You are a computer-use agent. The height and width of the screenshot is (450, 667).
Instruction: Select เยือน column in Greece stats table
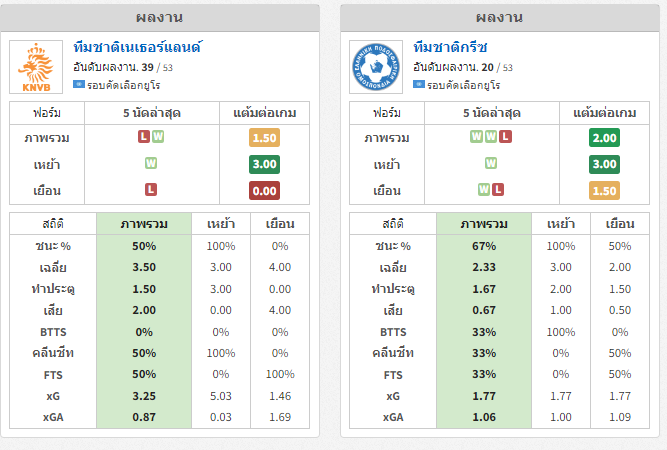pos(620,224)
